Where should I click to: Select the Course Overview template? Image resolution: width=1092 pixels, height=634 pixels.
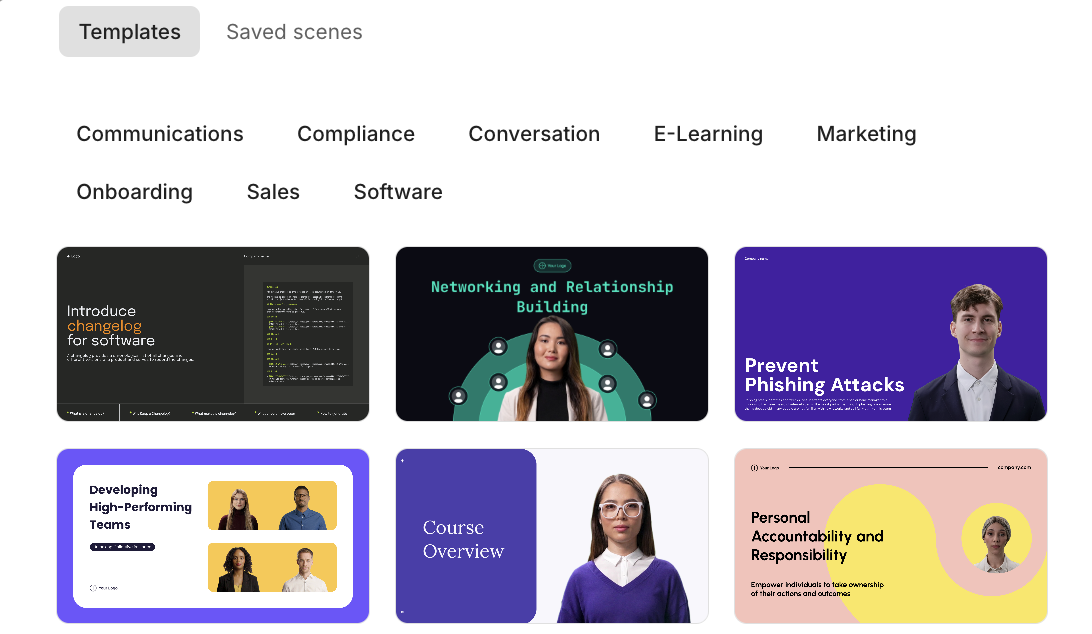(x=552, y=536)
